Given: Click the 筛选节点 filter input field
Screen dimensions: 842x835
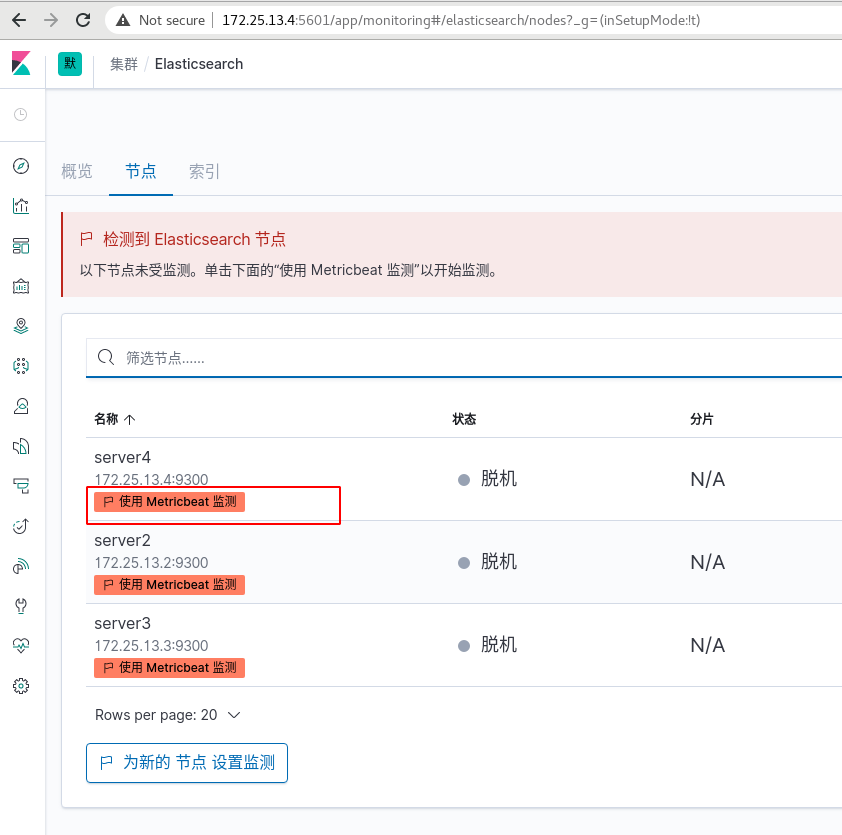Looking at the screenshot, I should pos(464,358).
